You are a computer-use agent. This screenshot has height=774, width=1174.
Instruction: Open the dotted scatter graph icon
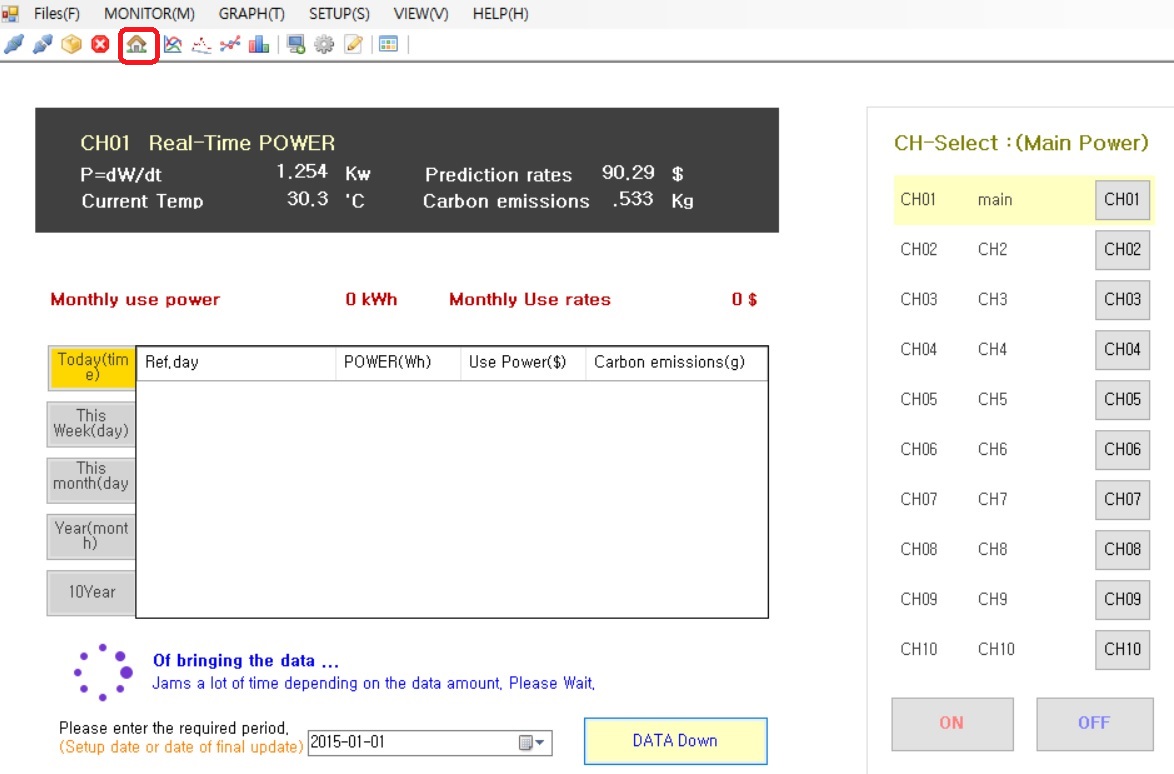201,45
